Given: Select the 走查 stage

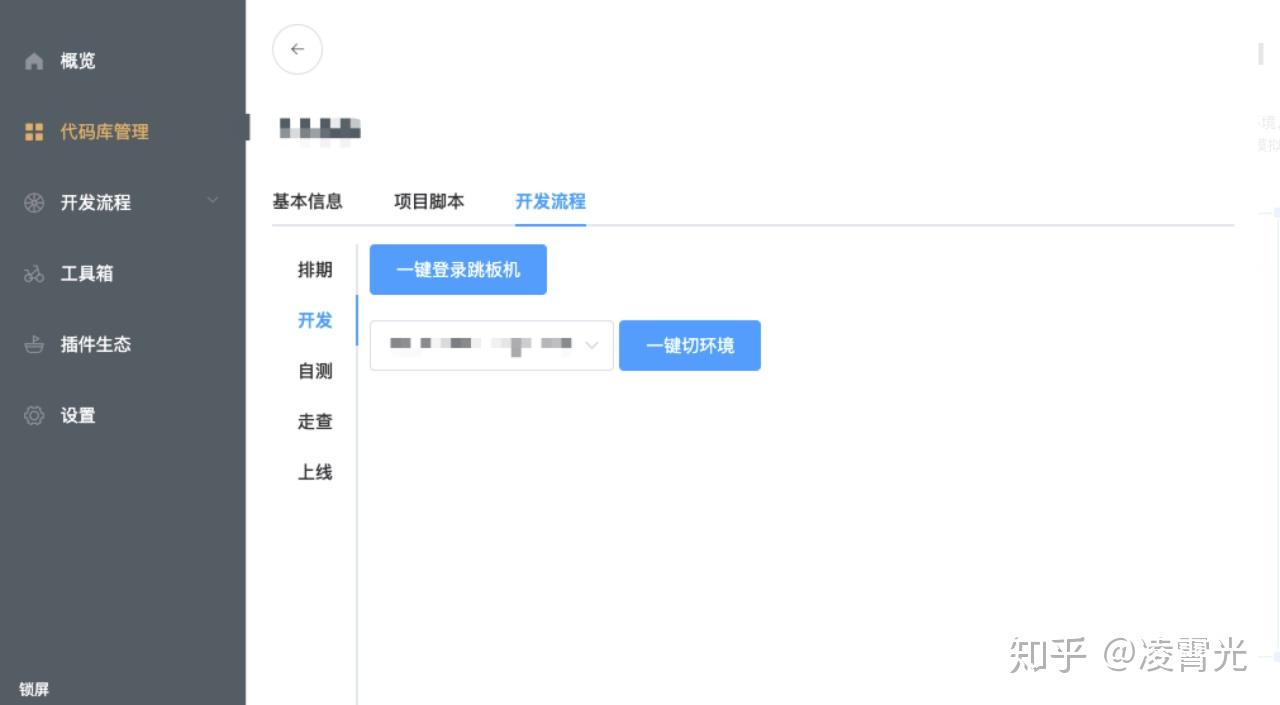Looking at the screenshot, I should tap(315, 421).
